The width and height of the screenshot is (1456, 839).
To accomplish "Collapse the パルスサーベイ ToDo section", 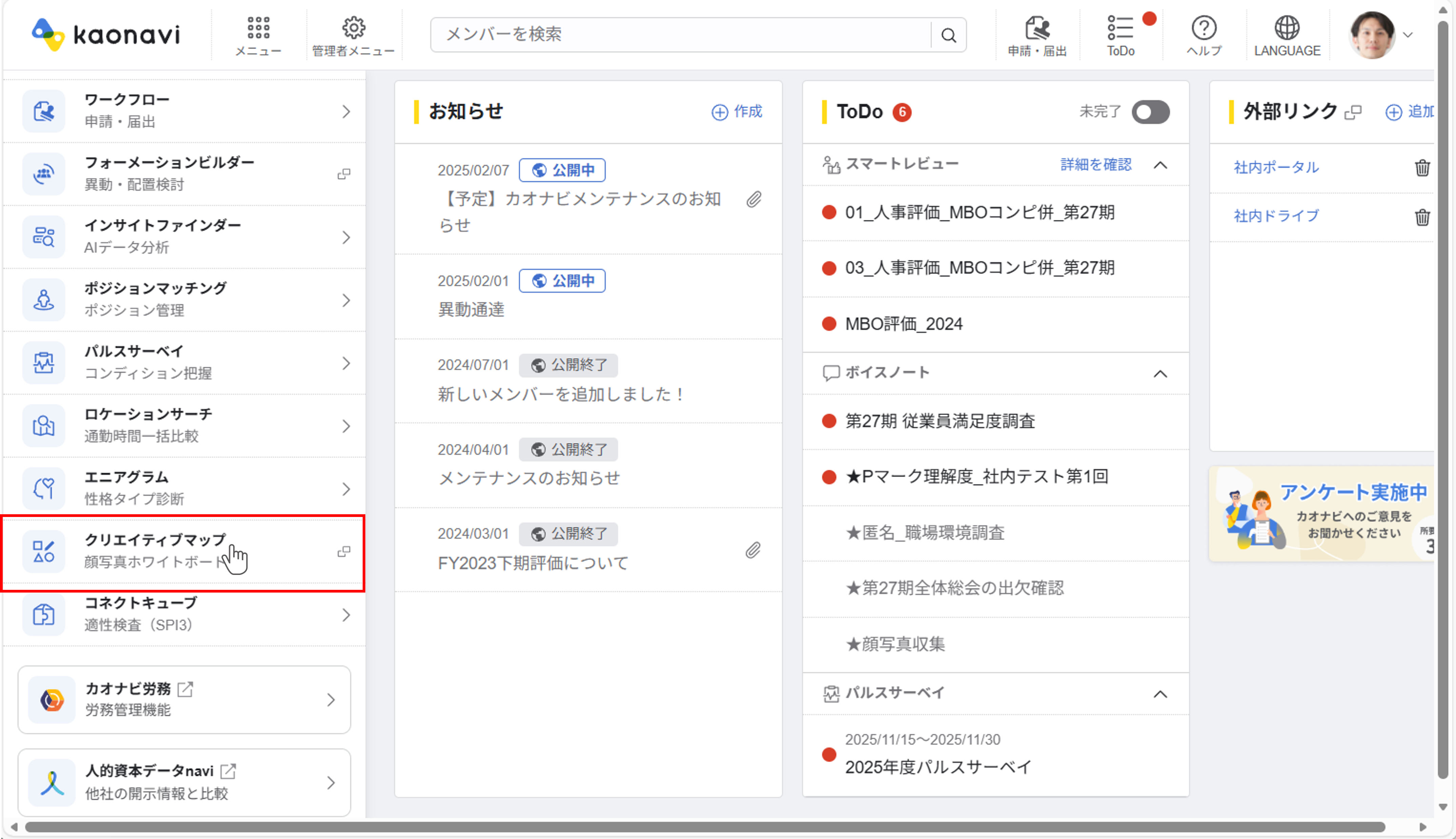I will 1160,694.
